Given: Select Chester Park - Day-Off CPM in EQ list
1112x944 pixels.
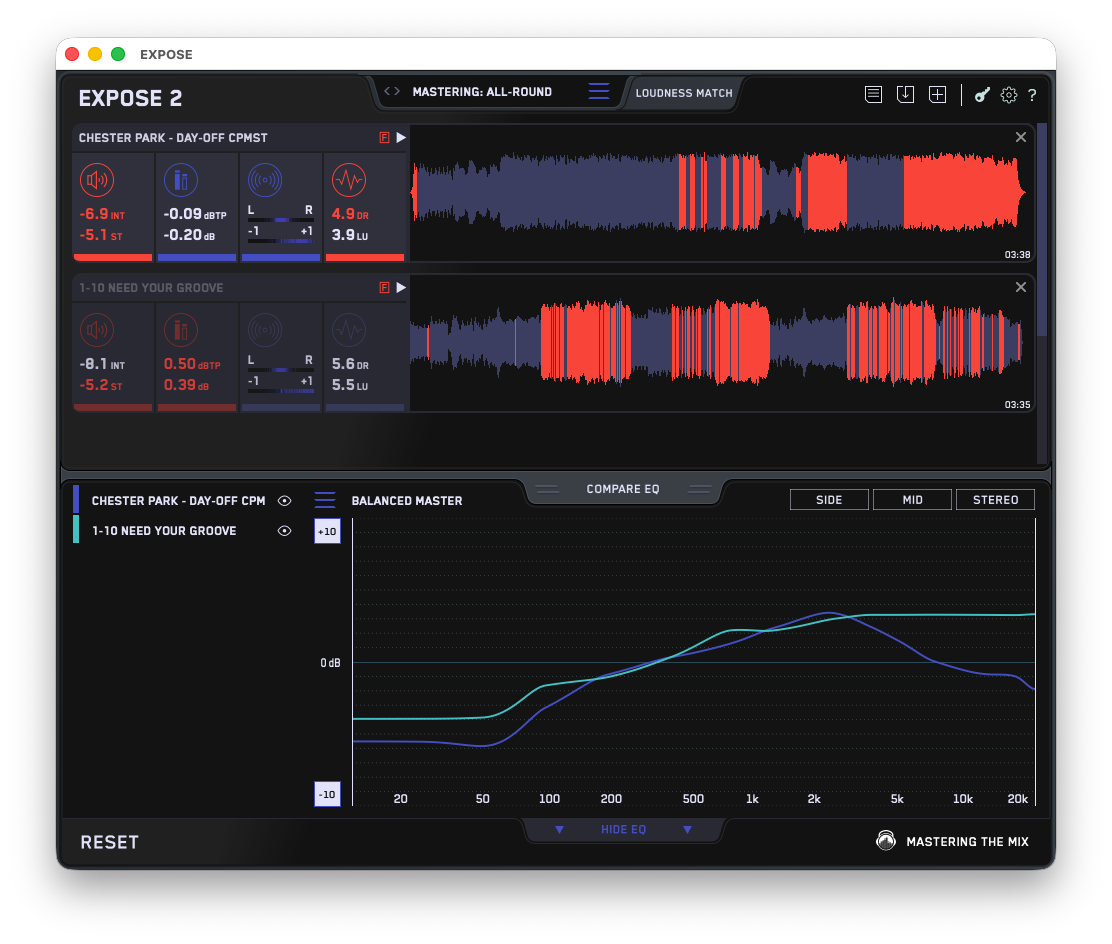Looking at the screenshot, I should pyautogui.click(x=178, y=501).
